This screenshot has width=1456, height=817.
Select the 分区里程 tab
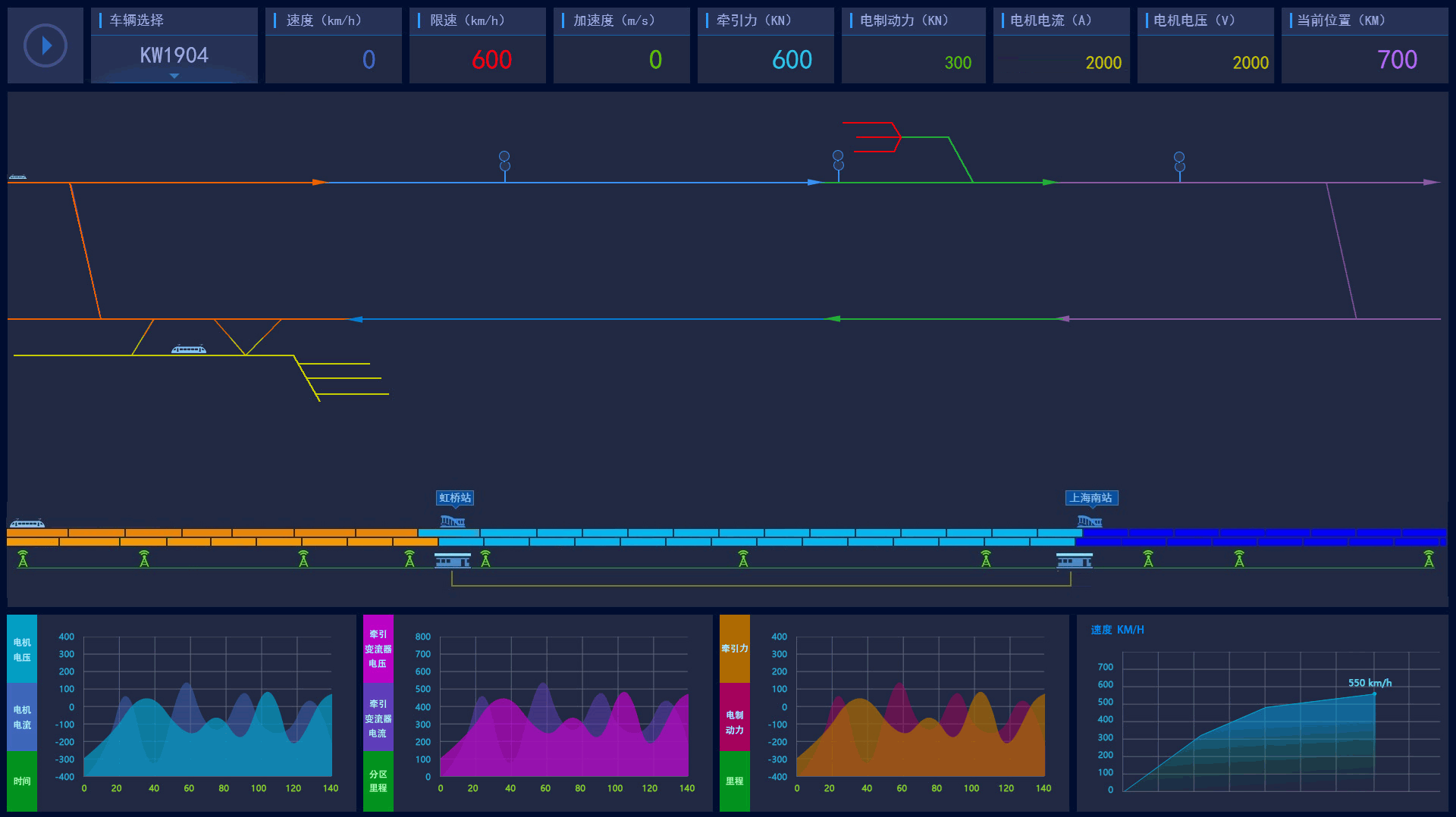[x=378, y=781]
